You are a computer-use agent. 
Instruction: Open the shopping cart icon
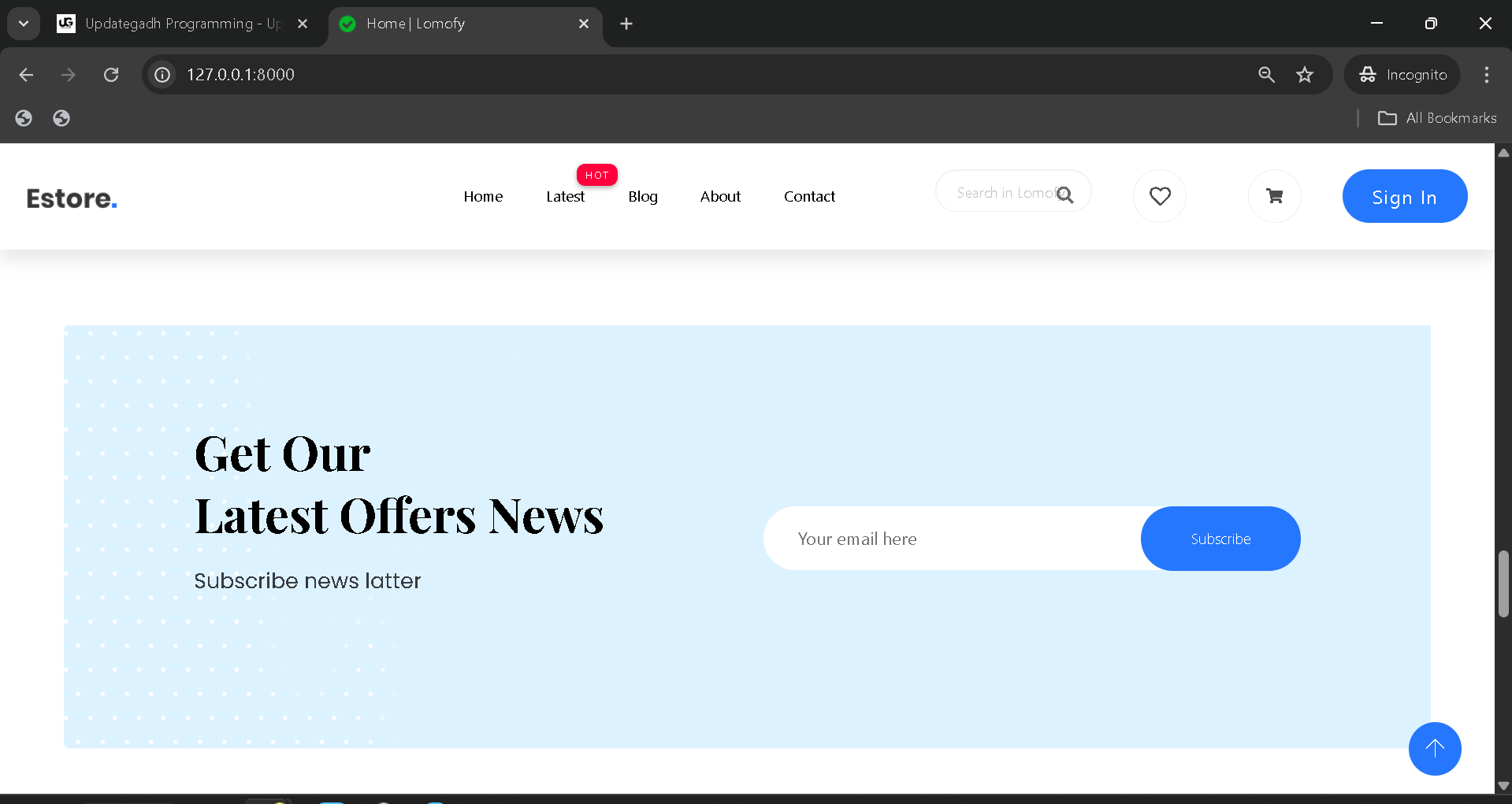pos(1274,196)
